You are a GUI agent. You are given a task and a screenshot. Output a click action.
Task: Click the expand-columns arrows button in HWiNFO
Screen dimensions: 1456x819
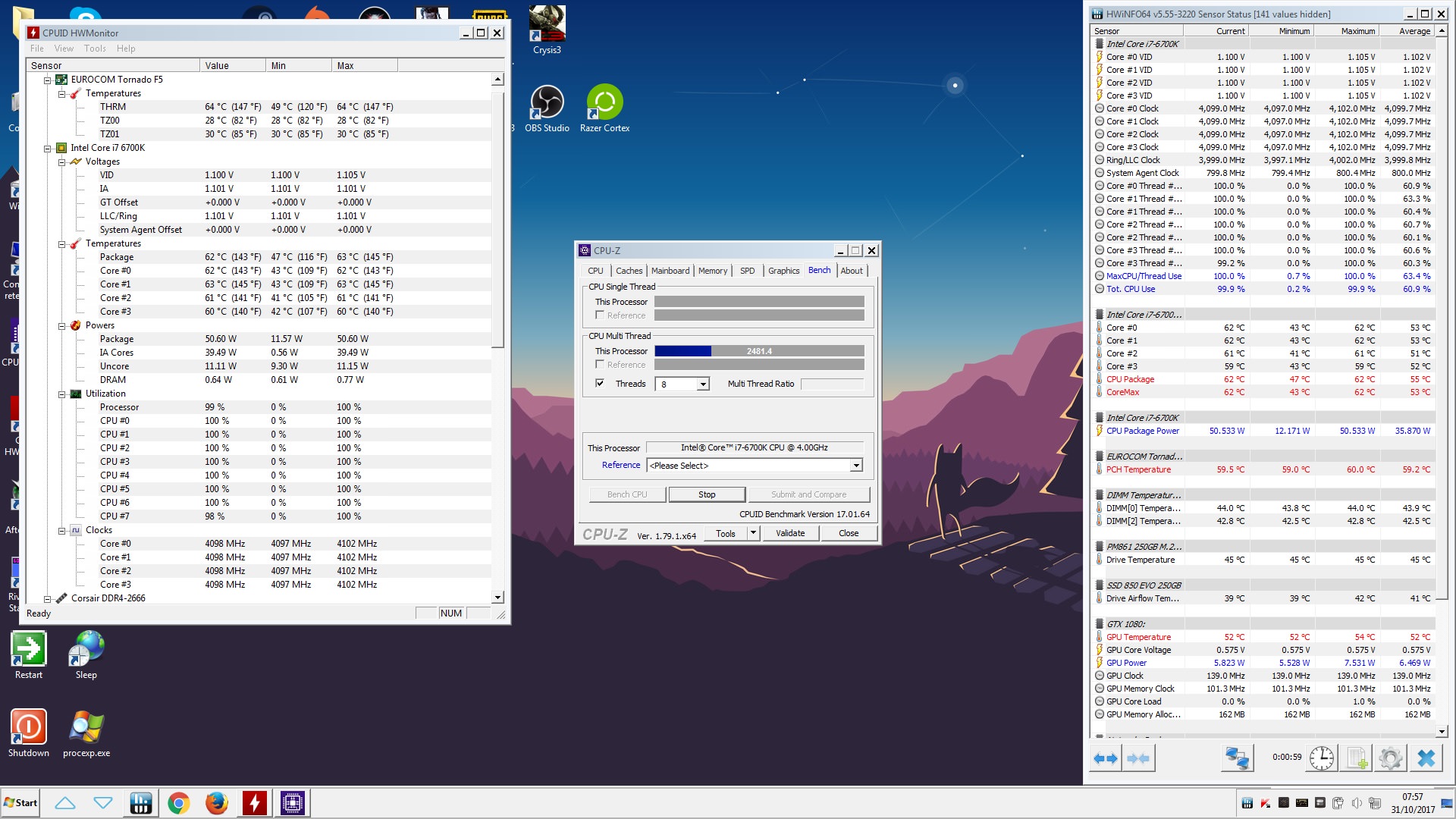[1106, 758]
